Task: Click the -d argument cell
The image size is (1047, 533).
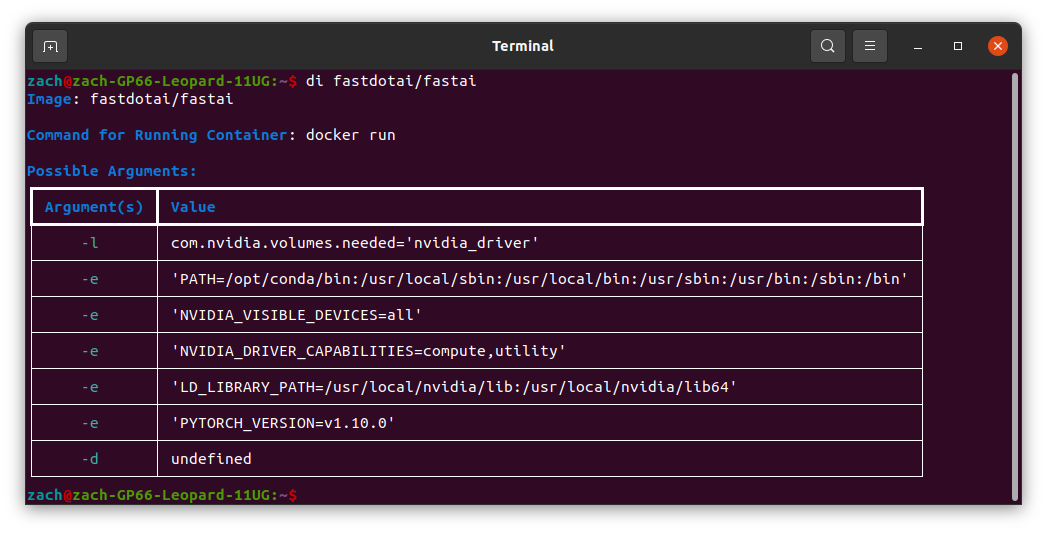Action: 94,459
